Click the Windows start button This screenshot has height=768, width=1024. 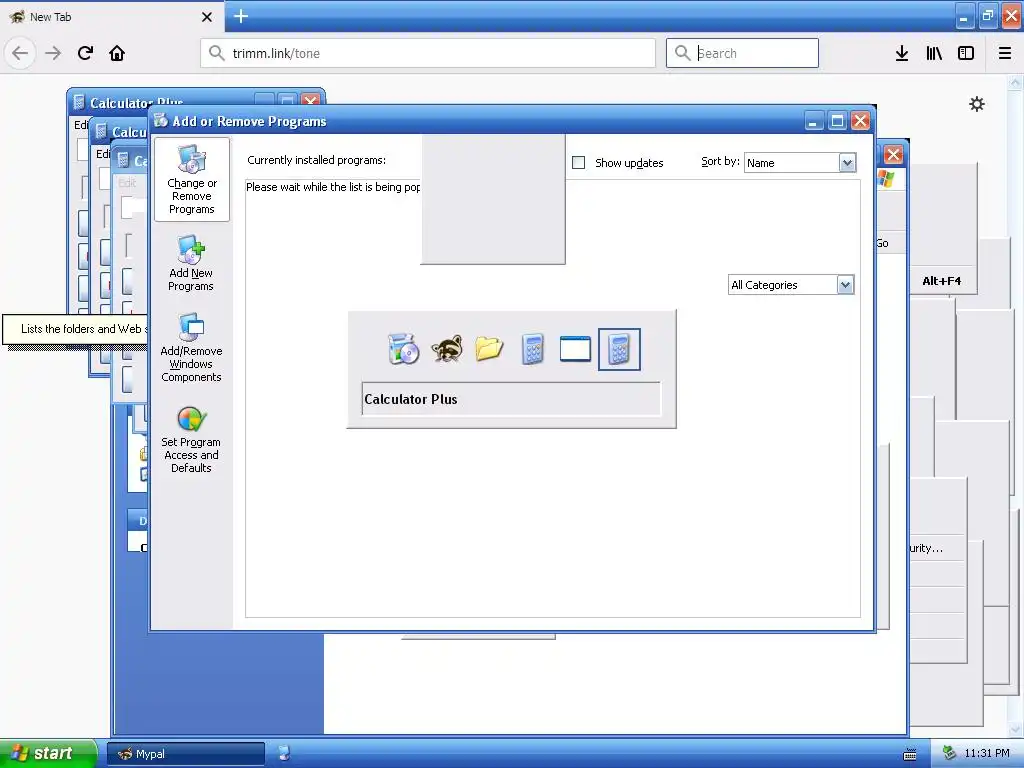click(x=48, y=753)
